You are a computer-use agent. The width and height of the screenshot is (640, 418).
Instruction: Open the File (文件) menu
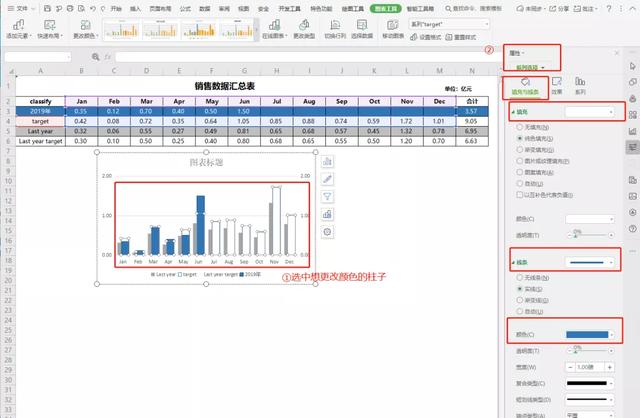tap(21, 8)
